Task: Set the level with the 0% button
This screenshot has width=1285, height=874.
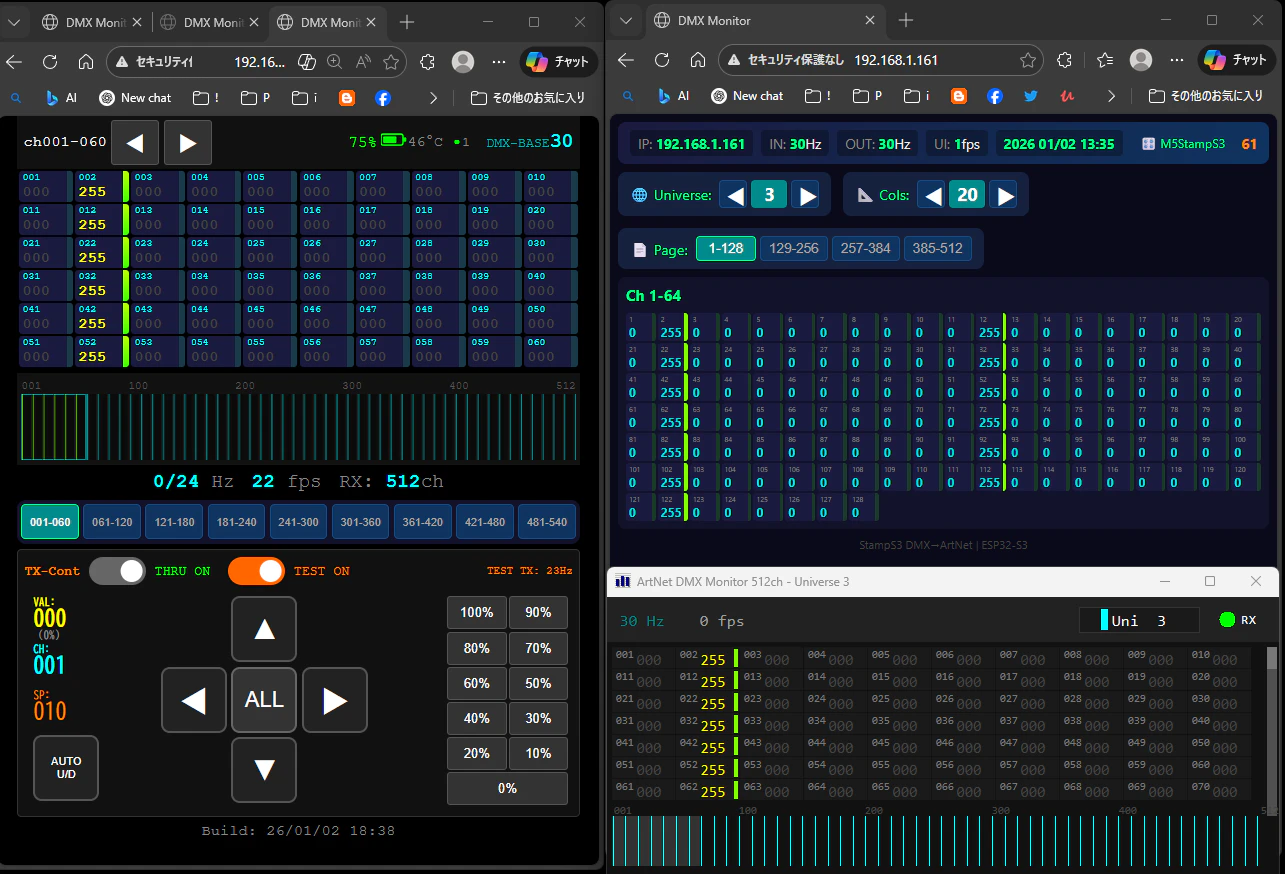Action: point(507,788)
